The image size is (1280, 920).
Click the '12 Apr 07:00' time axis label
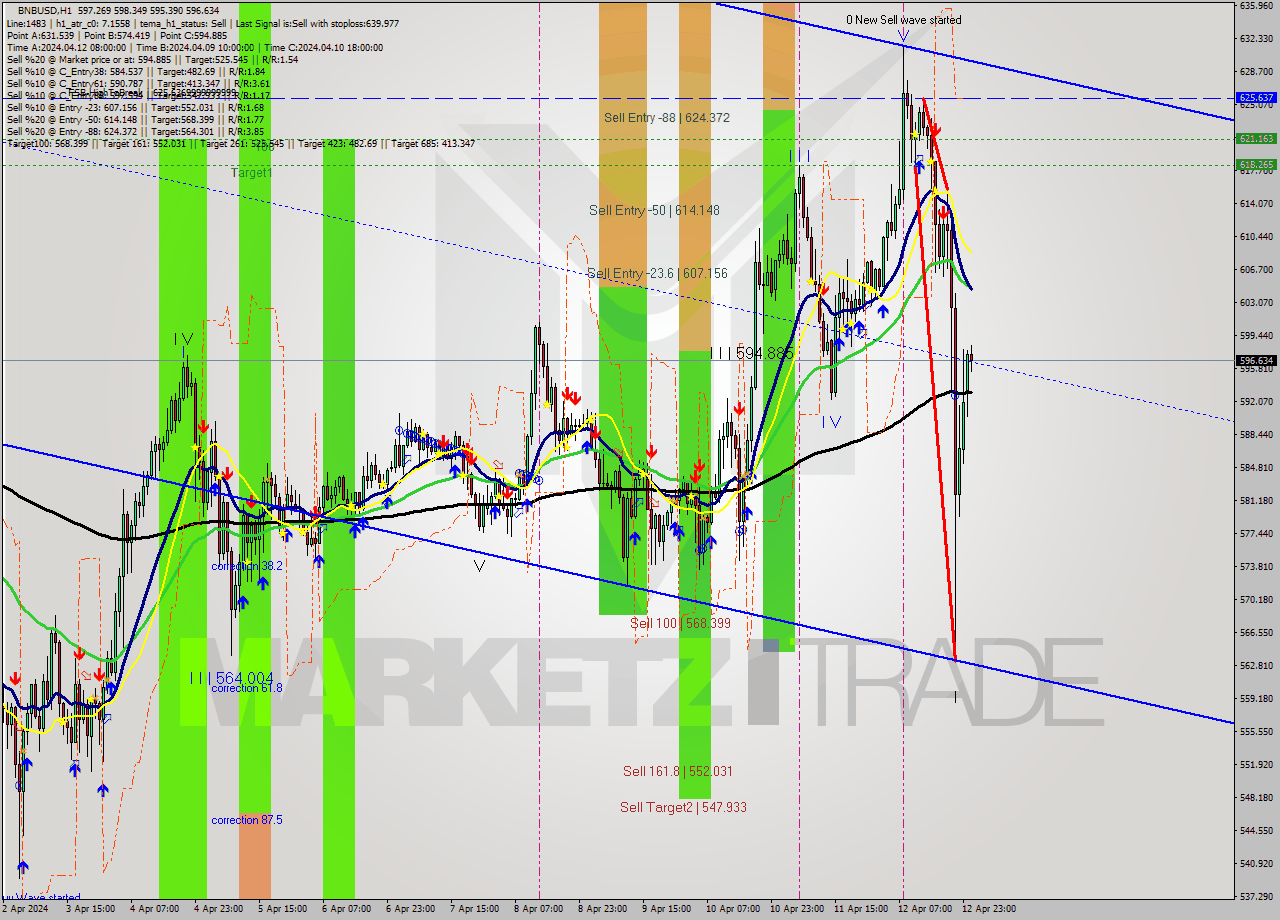925,909
